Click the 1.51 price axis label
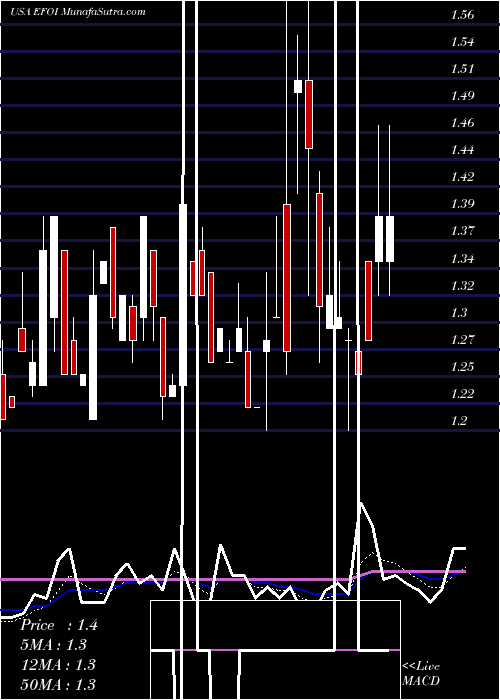Screen dimensions: 500x700 pyautogui.click(x=462, y=69)
